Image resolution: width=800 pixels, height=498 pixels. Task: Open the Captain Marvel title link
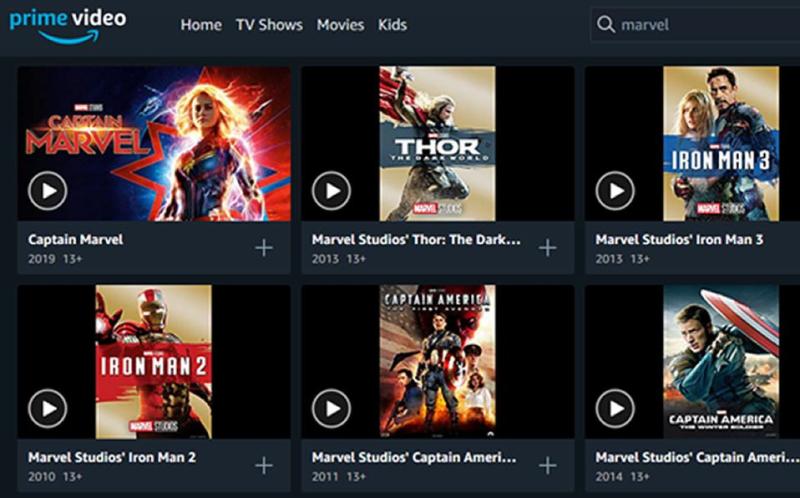(76, 239)
